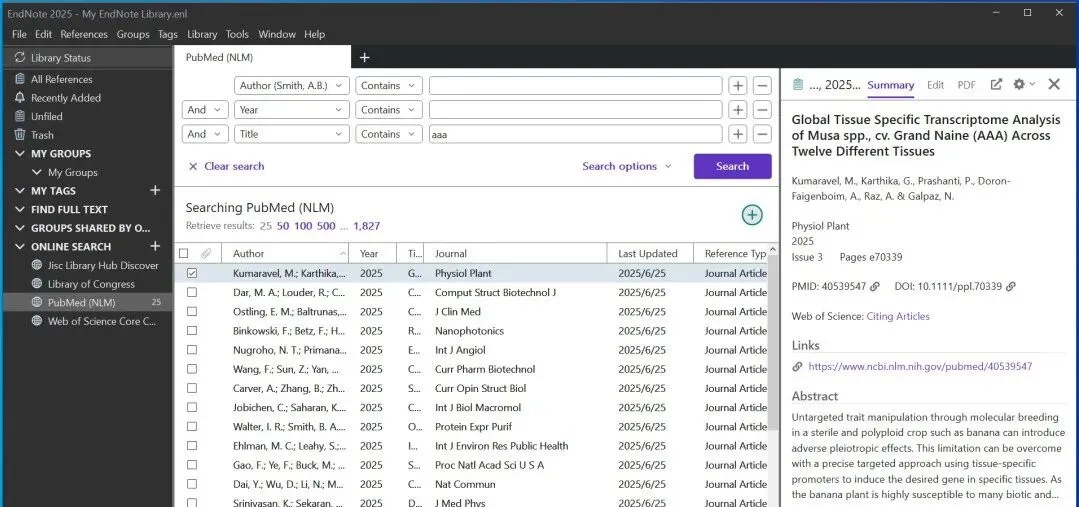Click the X icon beside Clear search
The width and height of the screenshot is (1079, 507).
click(x=193, y=166)
